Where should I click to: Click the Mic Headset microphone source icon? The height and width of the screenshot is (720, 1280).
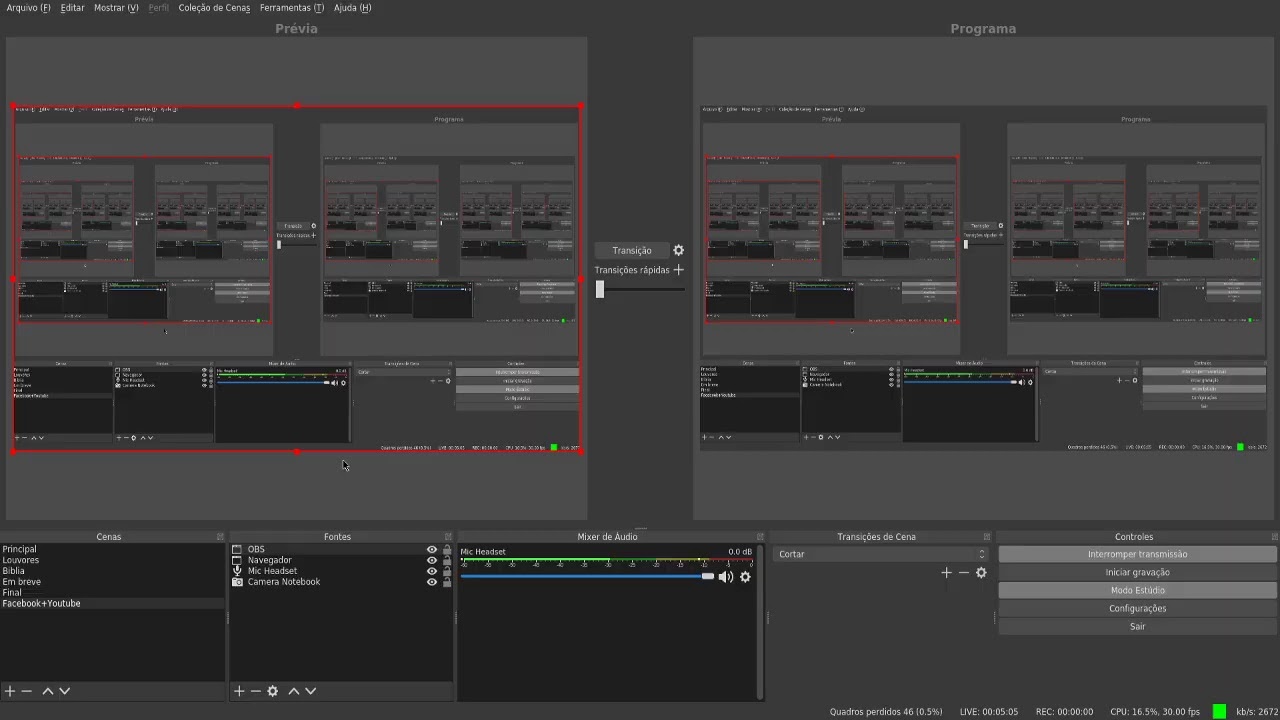point(237,571)
